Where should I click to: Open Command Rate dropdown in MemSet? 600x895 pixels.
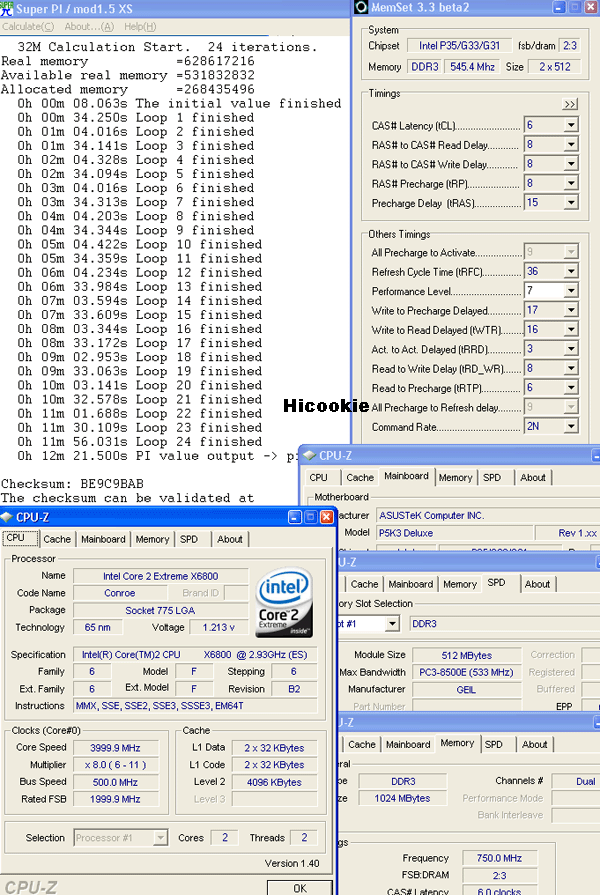pos(571,426)
